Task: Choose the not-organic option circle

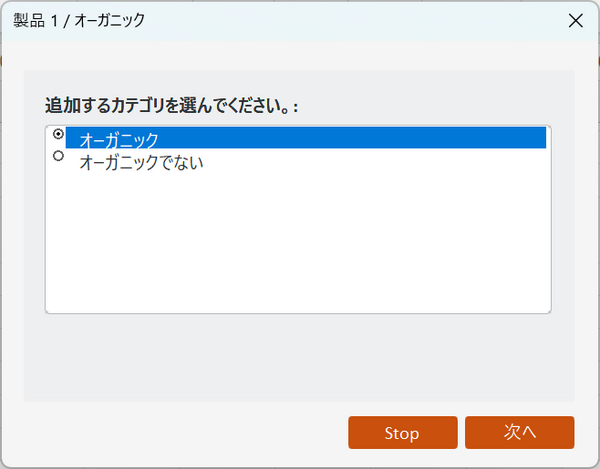Action: click(x=58, y=156)
